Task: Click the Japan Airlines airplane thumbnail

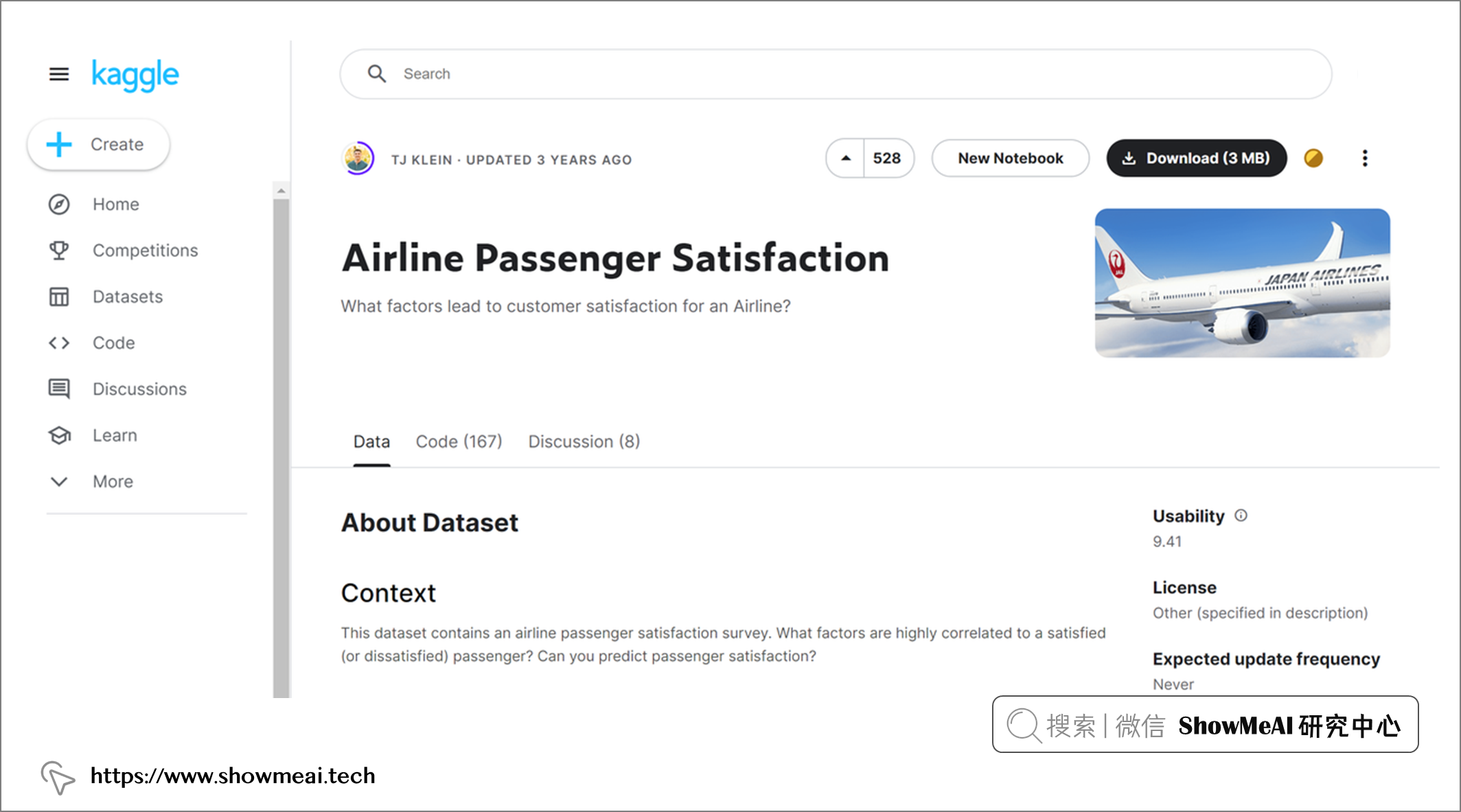Action: click(1242, 281)
